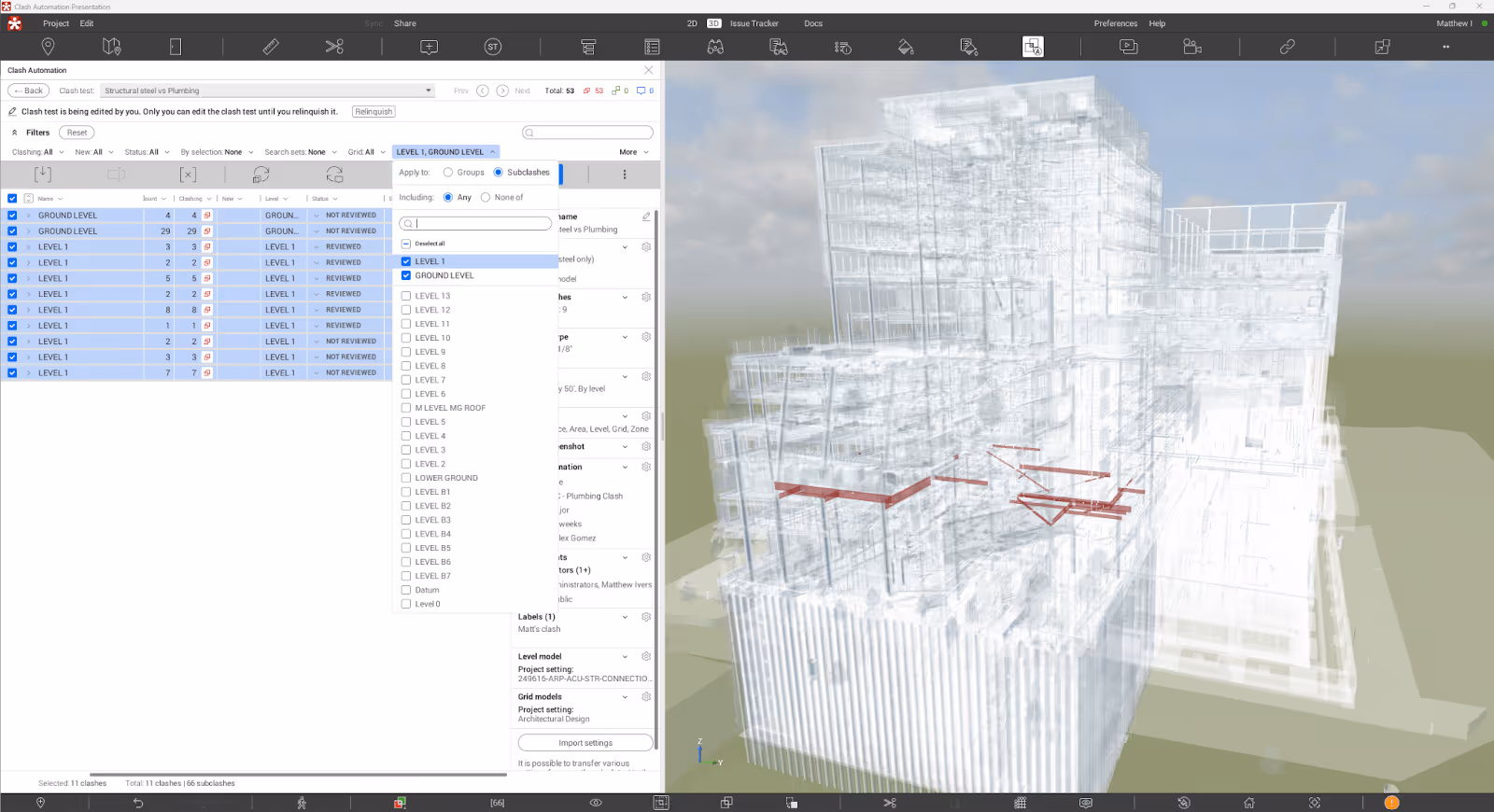Click the add comment speech bubble icon
Viewport: 1494px width, 812px height.
coord(429,47)
